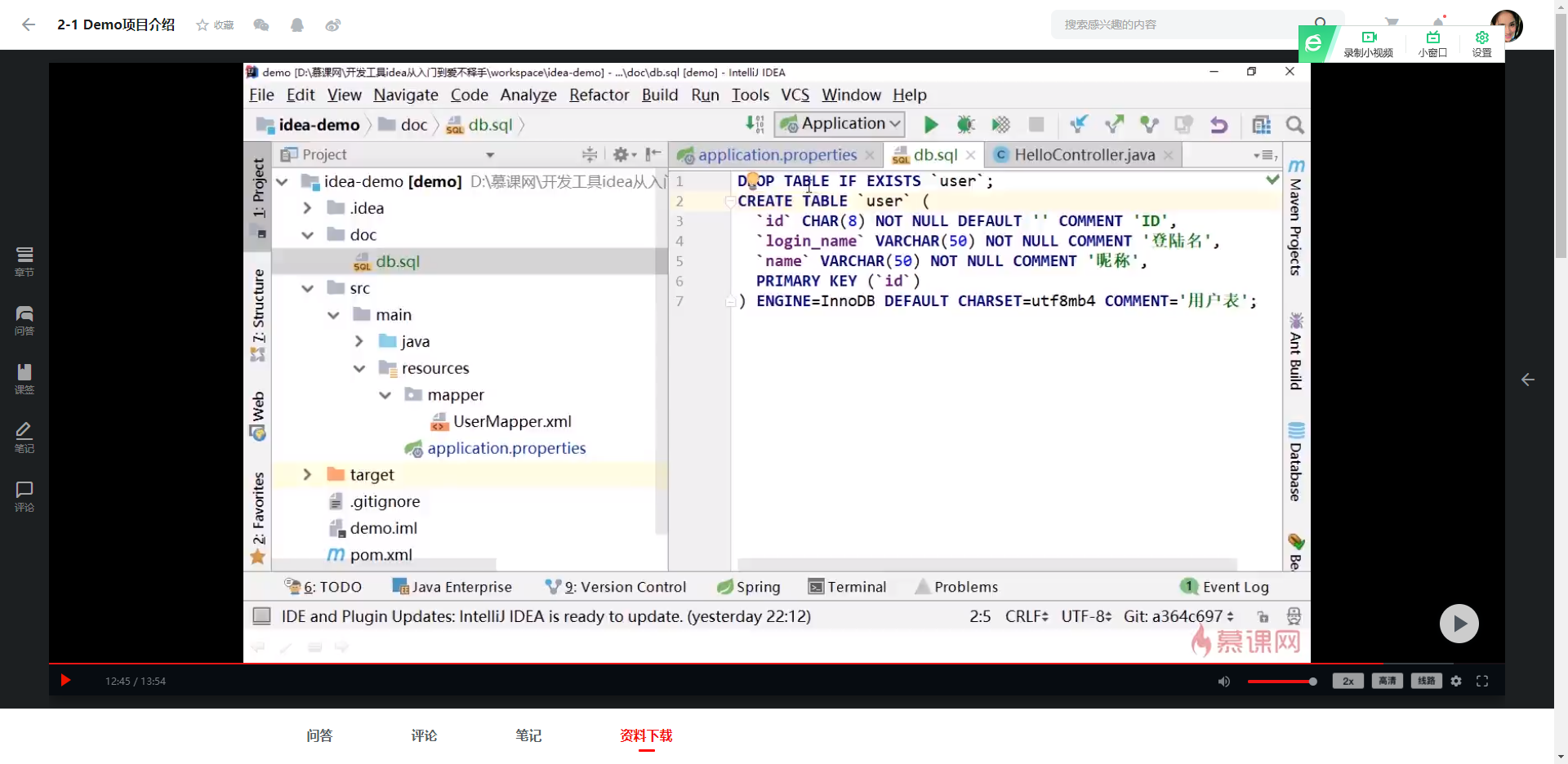Click the Hector inspector status icon
The image size is (1568, 764).
1294,616
